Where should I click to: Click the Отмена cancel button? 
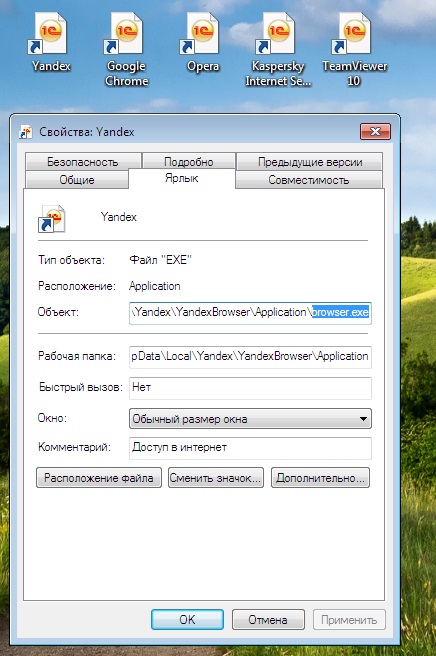pos(268,620)
